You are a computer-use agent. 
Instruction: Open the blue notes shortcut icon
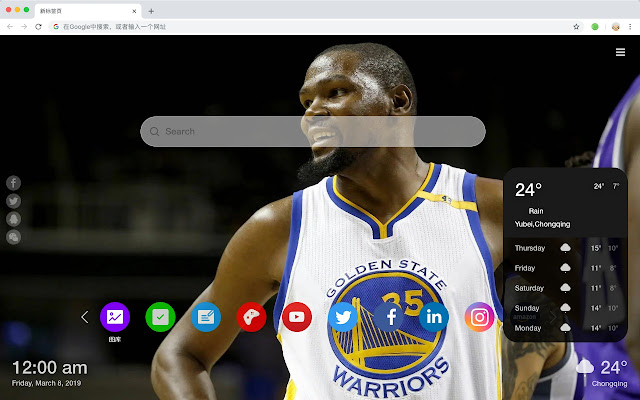(x=206, y=317)
